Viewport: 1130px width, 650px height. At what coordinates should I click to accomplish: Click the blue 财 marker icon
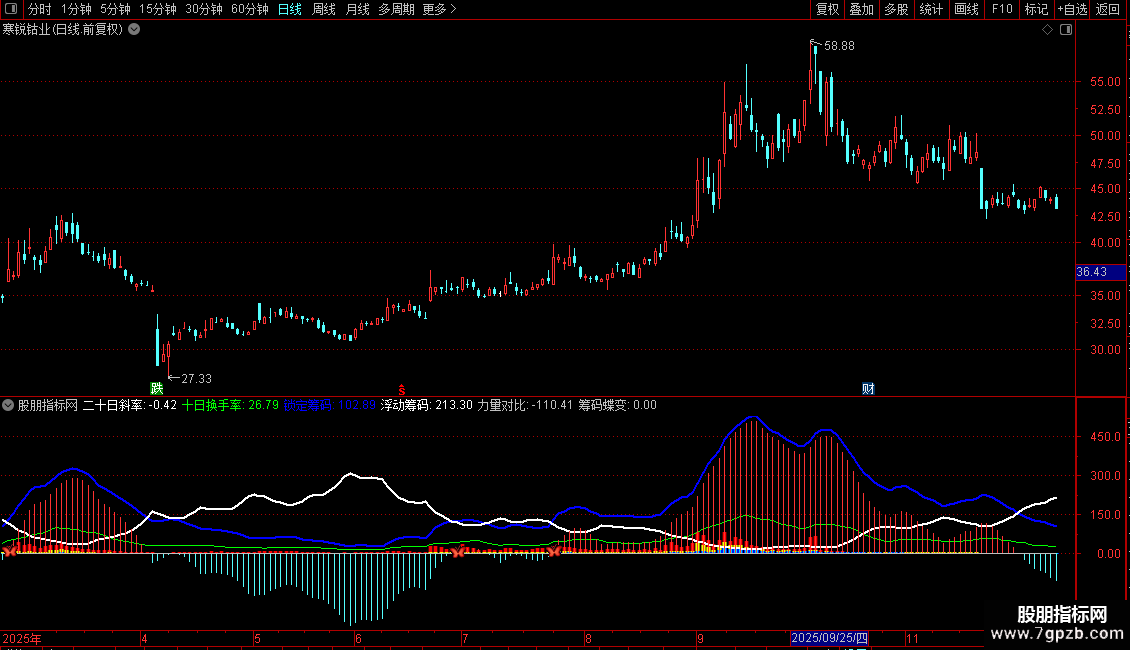pyautogui.click(x=868, y=389)
